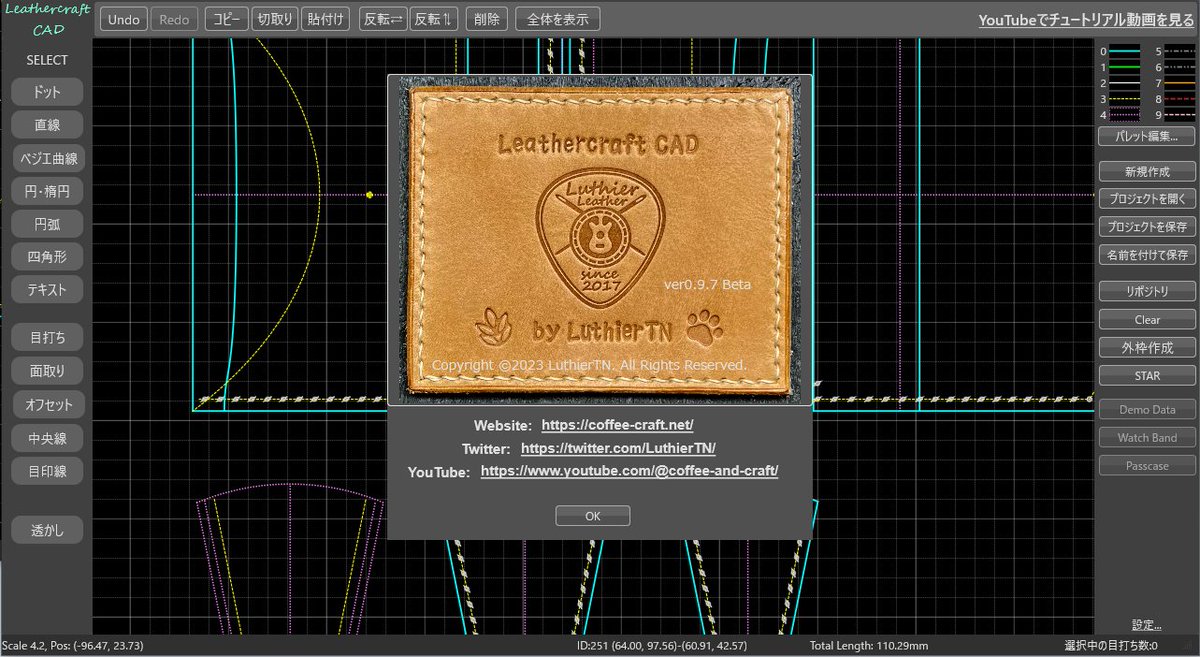Viewport: 1200px width, 657px height.
Task: Click the yellow control point on canvas
Action: click(x=370, y=194)
